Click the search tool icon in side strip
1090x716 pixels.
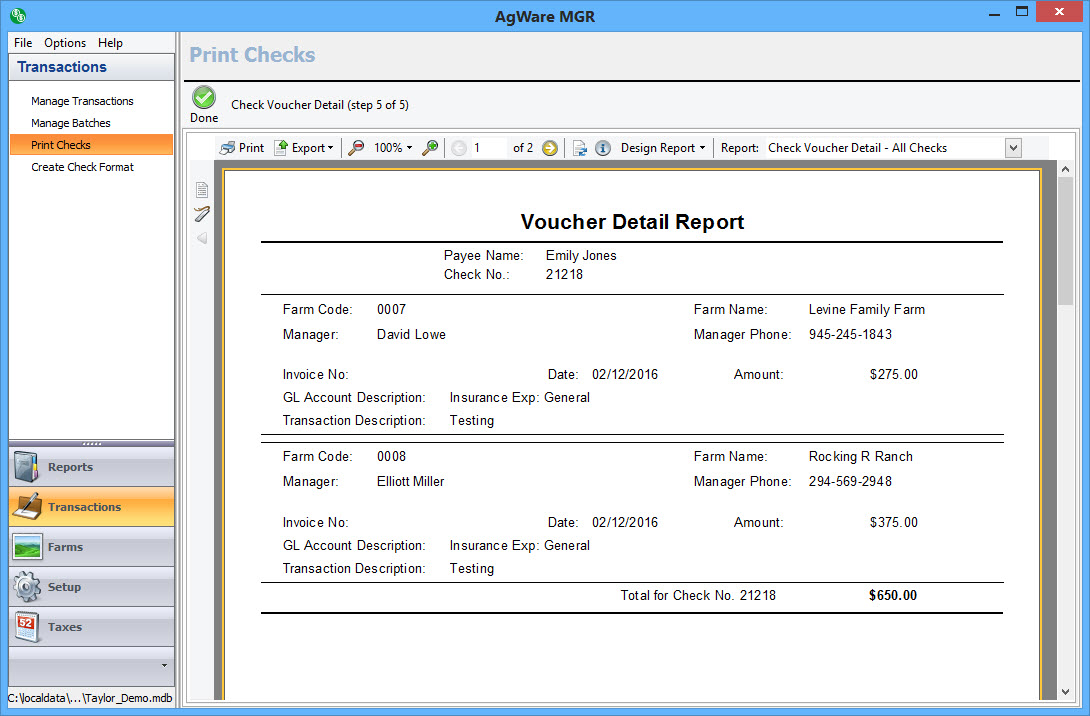(x=202, y=213)
